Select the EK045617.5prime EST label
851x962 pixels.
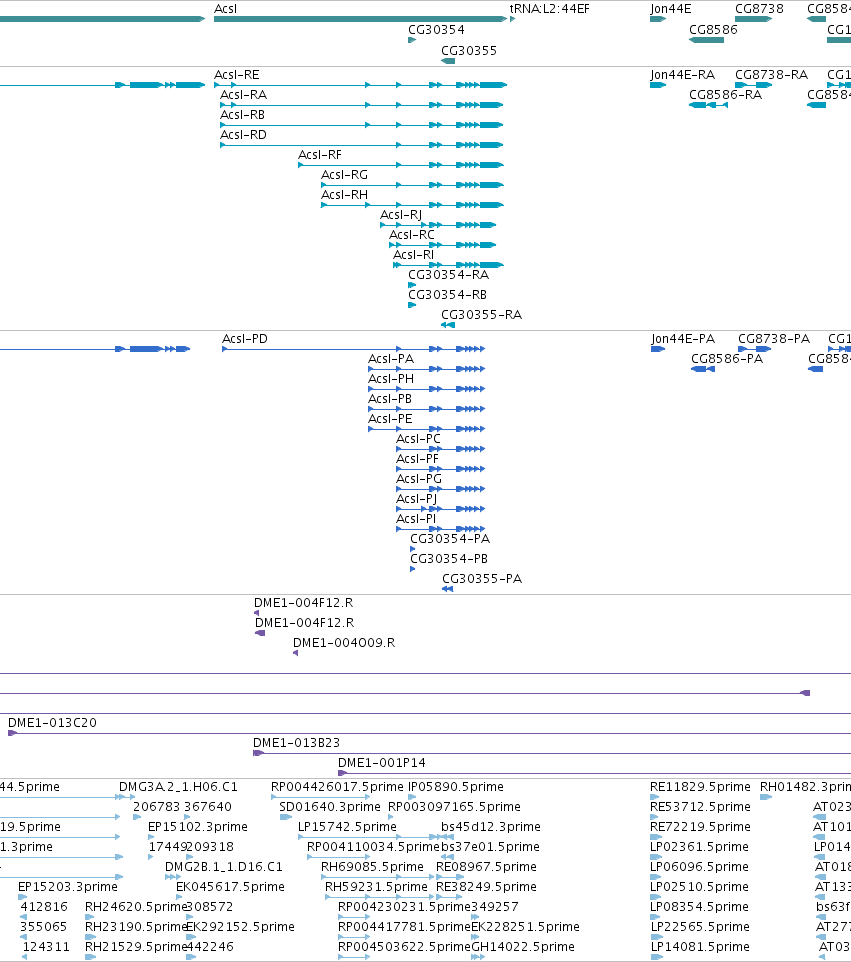(x=230, y=887)
